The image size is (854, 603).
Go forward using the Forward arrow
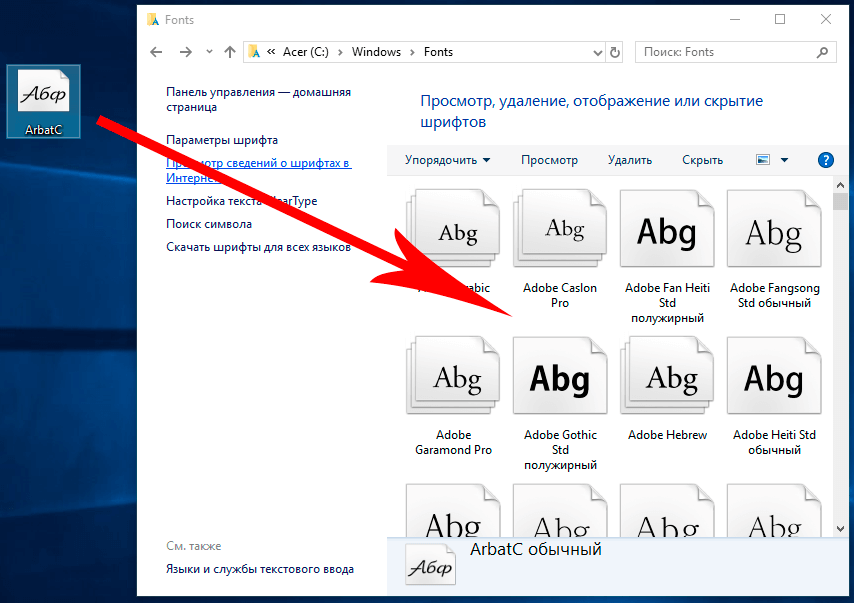(x=186, y=52)
